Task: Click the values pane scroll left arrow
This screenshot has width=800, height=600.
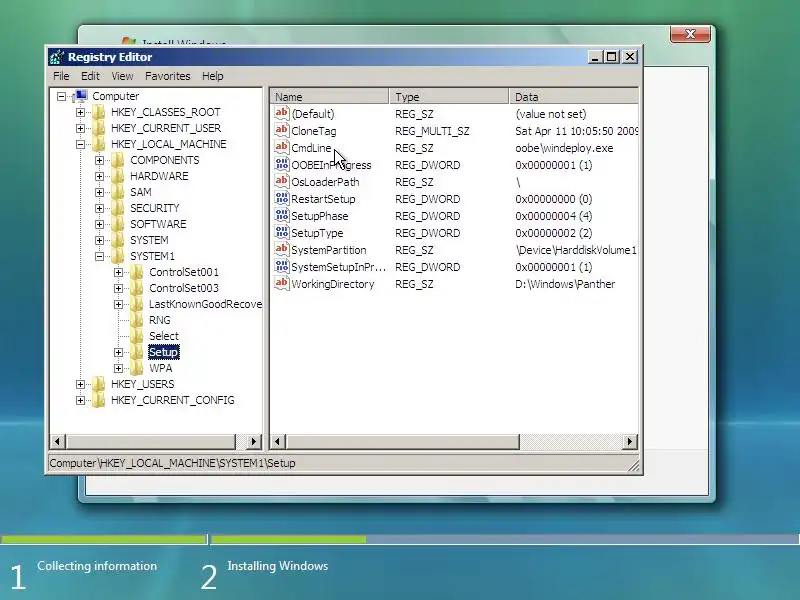Action: point(278,441)
